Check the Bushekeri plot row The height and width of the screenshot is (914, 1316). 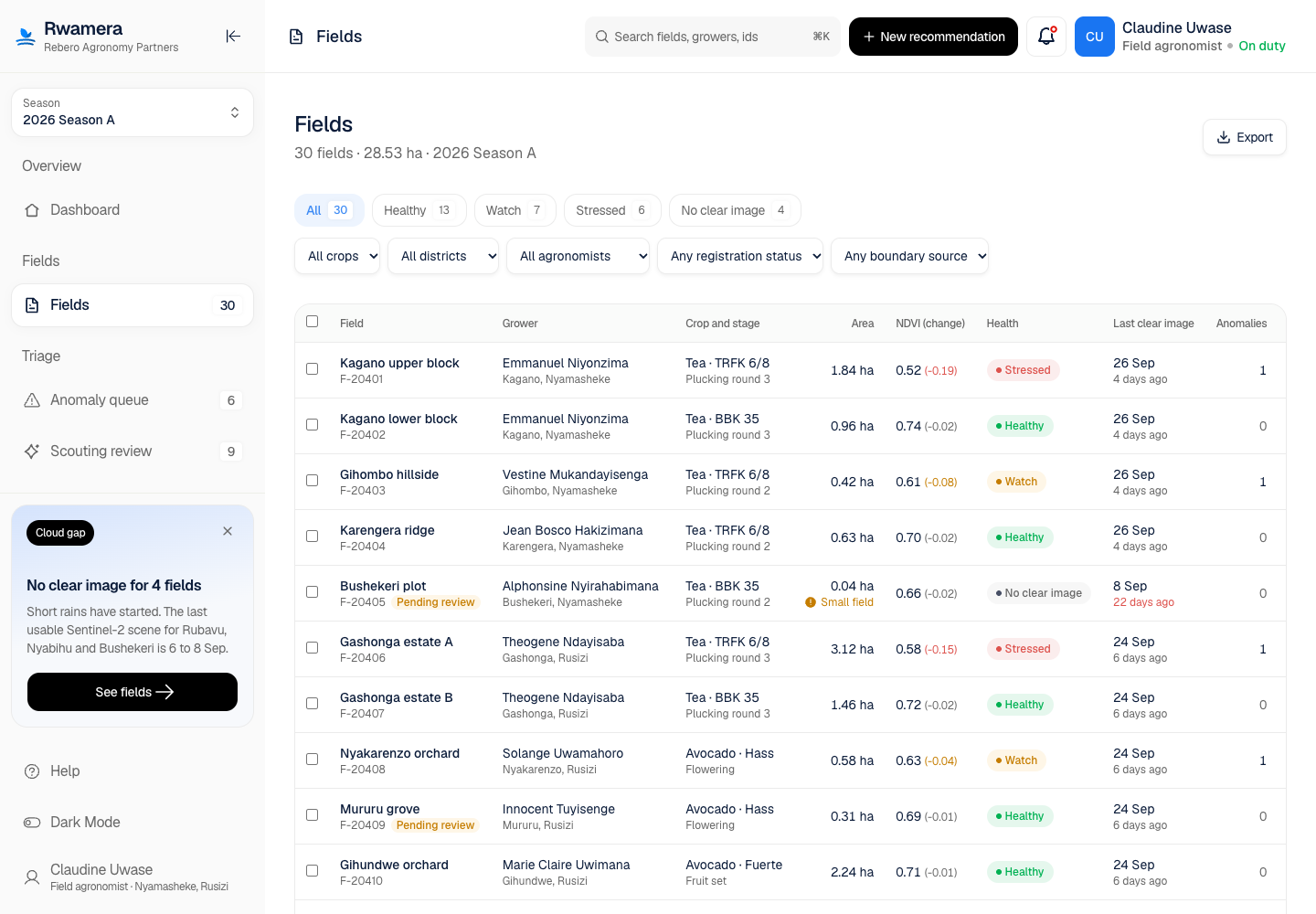[313, 592]
